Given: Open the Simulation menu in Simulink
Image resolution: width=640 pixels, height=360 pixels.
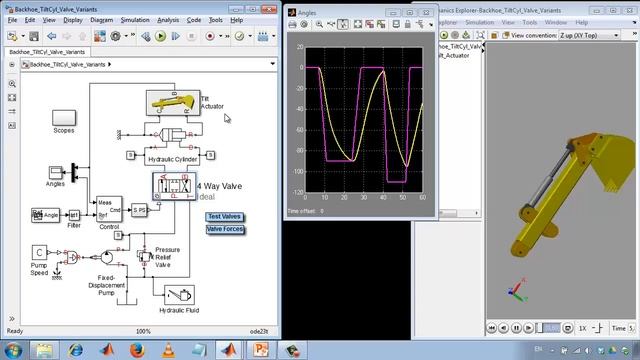Looking at the screenshot, I should tap(135, 20).
